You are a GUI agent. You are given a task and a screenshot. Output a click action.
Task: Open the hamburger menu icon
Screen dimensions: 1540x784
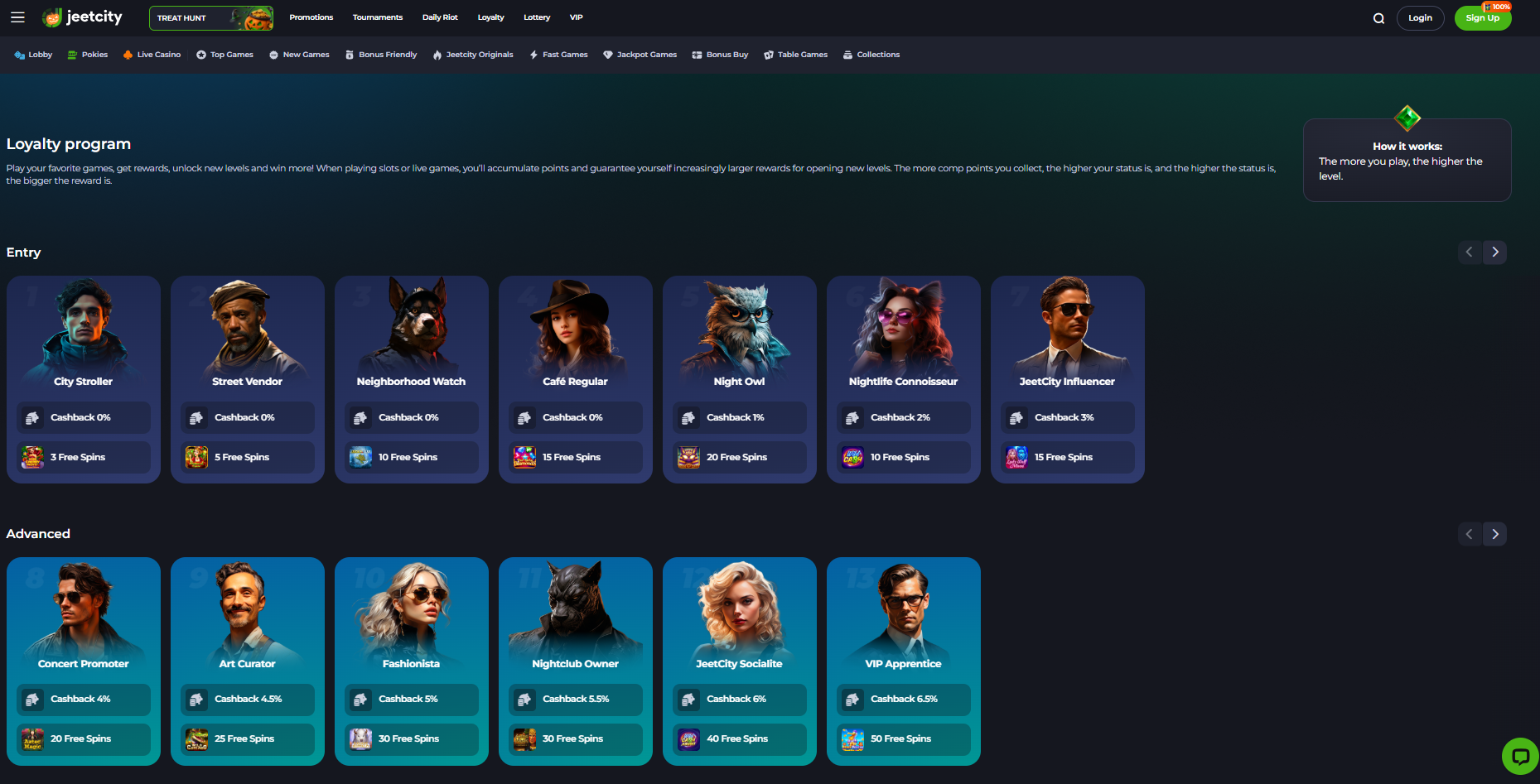(x=17, y=17)
